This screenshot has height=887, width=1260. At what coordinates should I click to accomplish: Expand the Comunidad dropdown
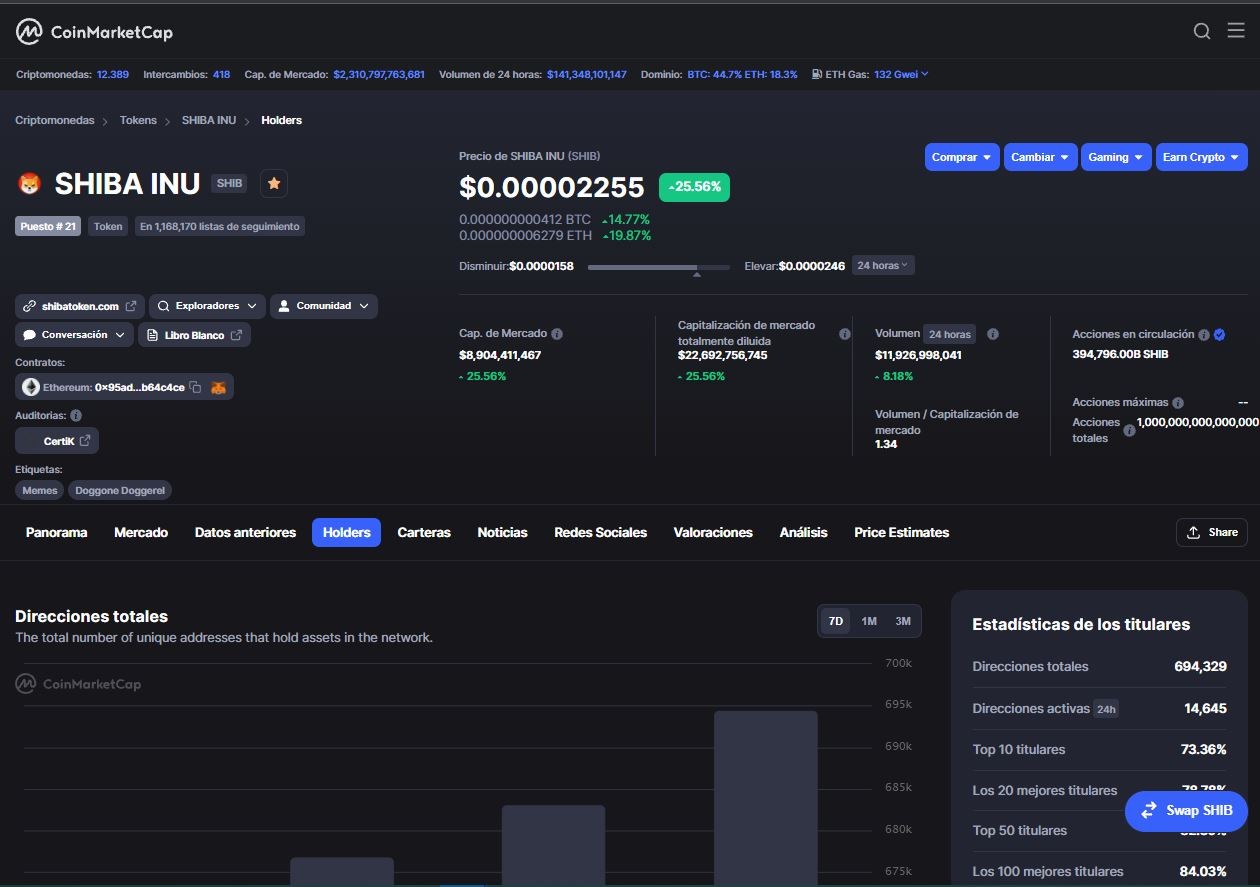click(324, 306)
